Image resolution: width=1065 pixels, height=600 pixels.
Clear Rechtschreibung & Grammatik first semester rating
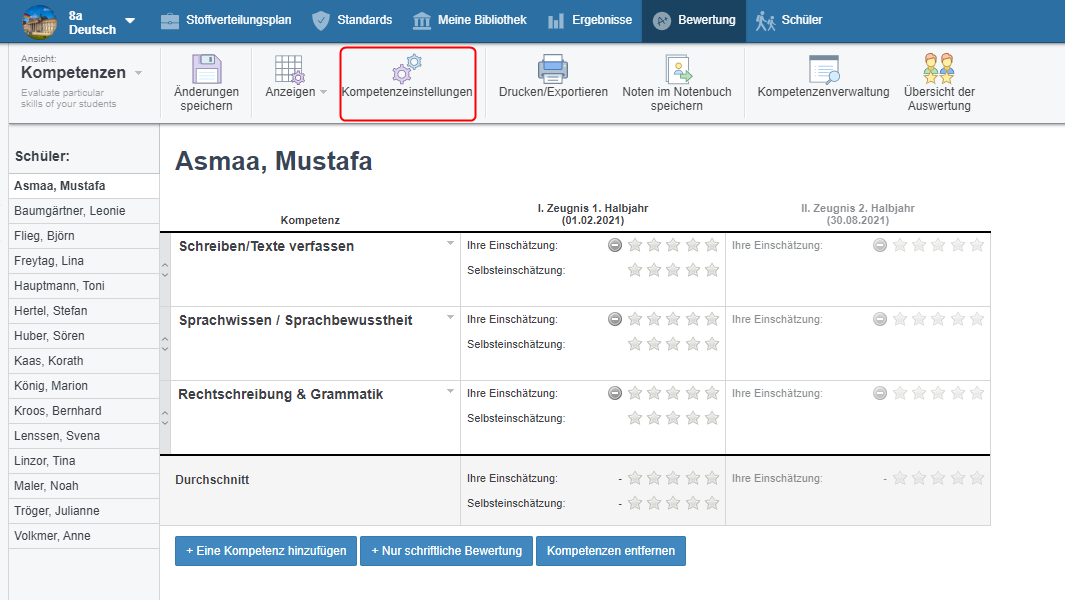(x=615, y=393)
